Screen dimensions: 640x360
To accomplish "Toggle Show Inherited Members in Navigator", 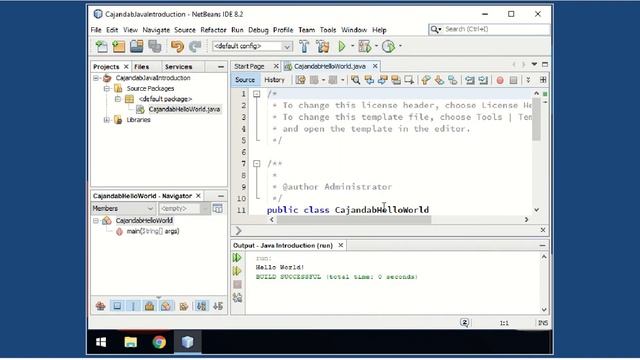I will (100, 306).
